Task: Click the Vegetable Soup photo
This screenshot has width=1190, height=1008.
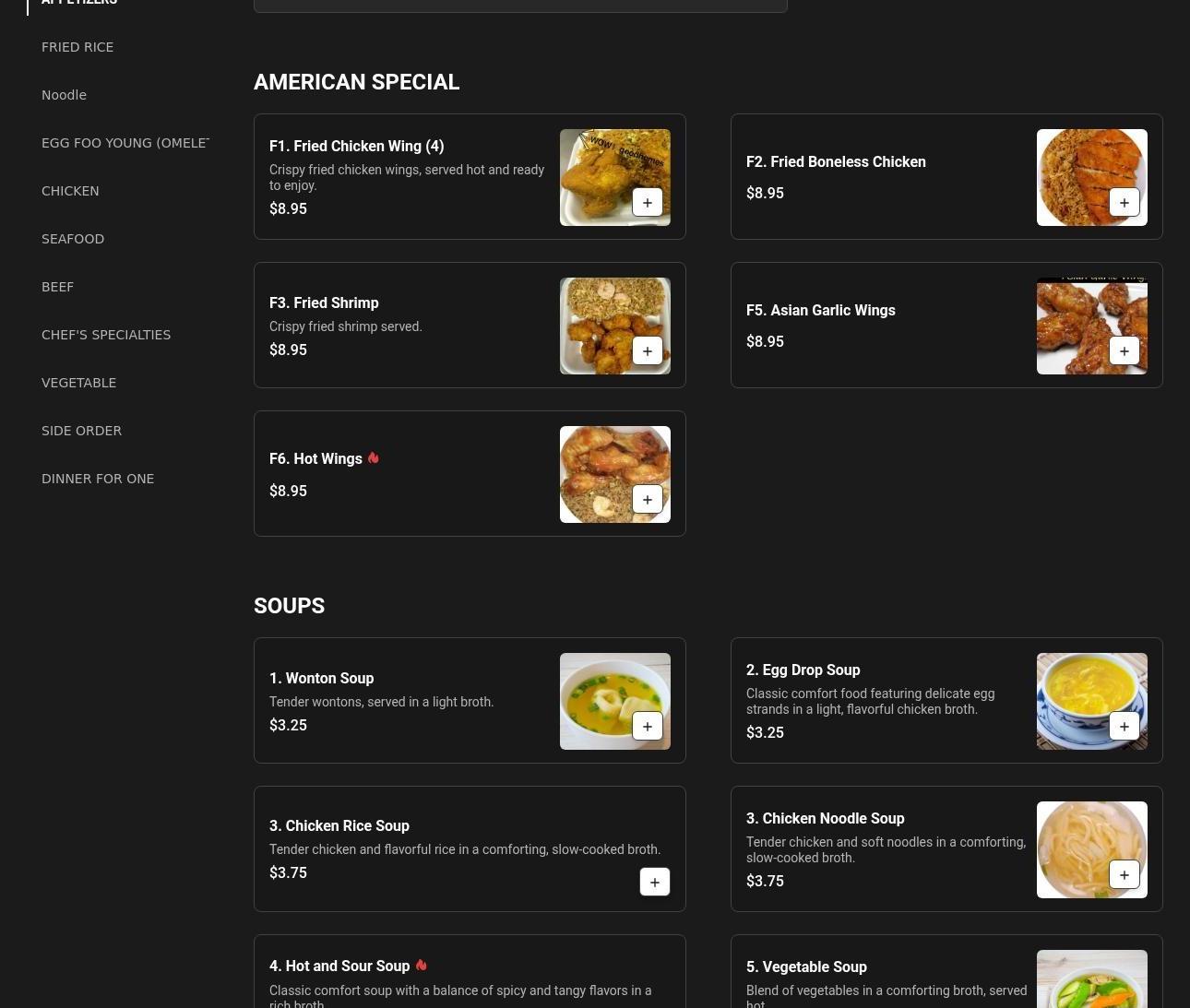Action: point(1092,978)
